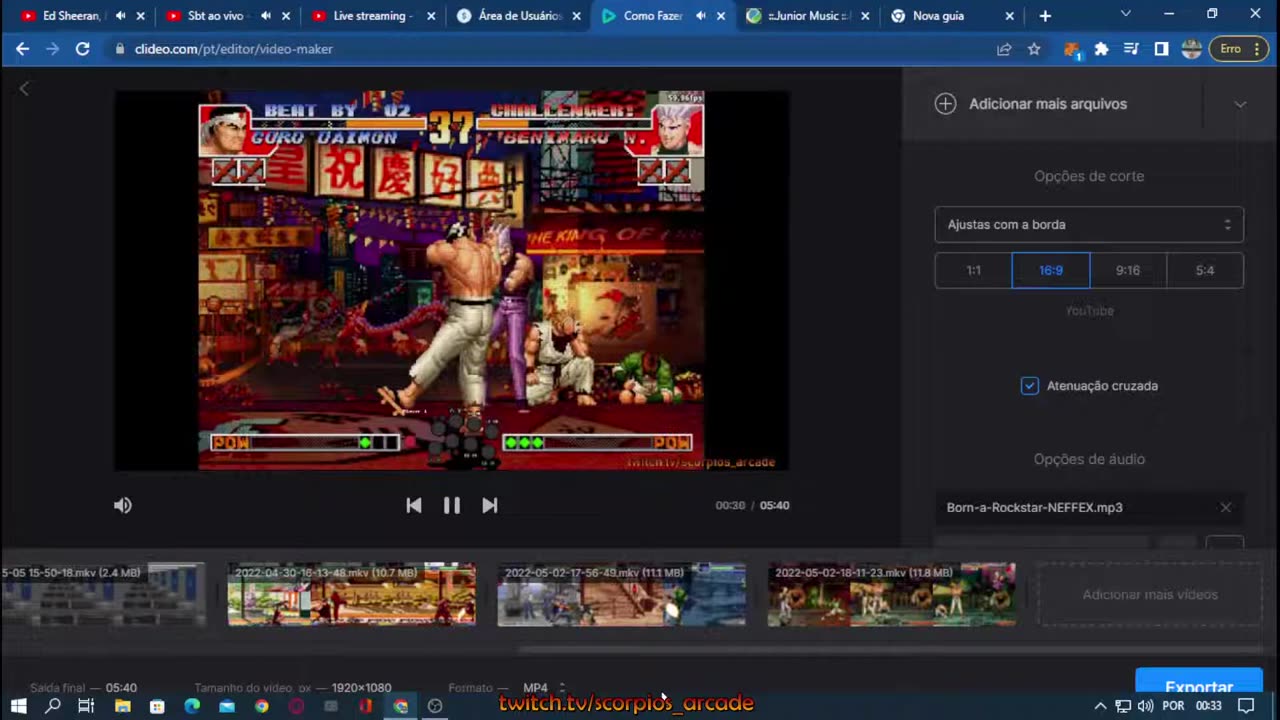Toggle the Atenuação cruzada checkbox
The height and width of the screenshot is (720, 1280).
[x=1029, y=386]
